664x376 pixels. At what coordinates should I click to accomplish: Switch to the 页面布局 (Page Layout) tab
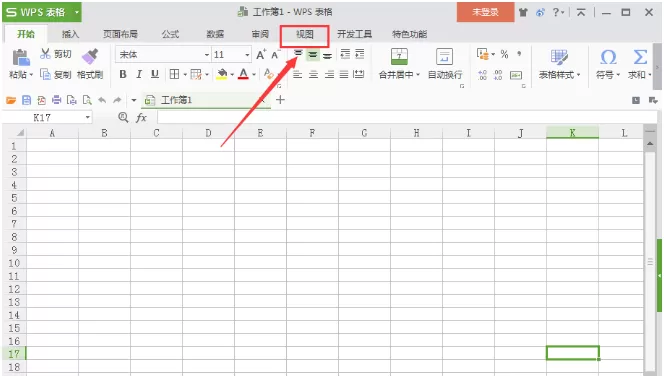pos(120,34)
